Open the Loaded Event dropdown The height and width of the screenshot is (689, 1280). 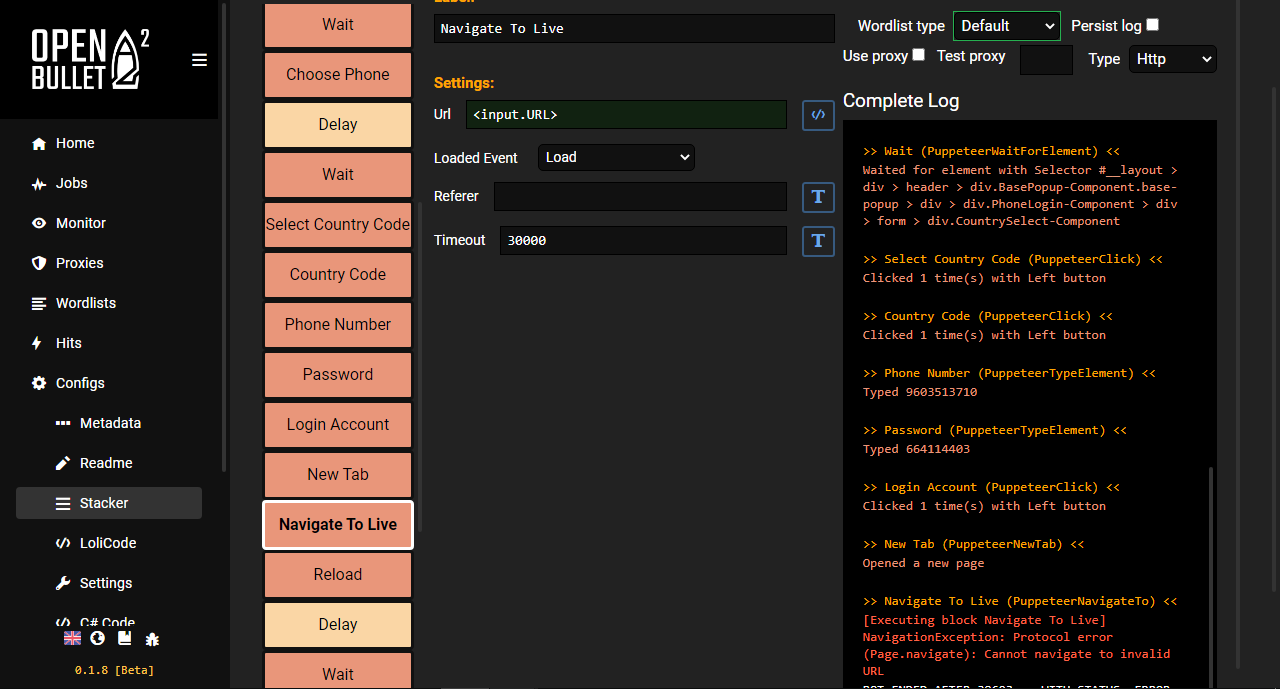(616, 157)
